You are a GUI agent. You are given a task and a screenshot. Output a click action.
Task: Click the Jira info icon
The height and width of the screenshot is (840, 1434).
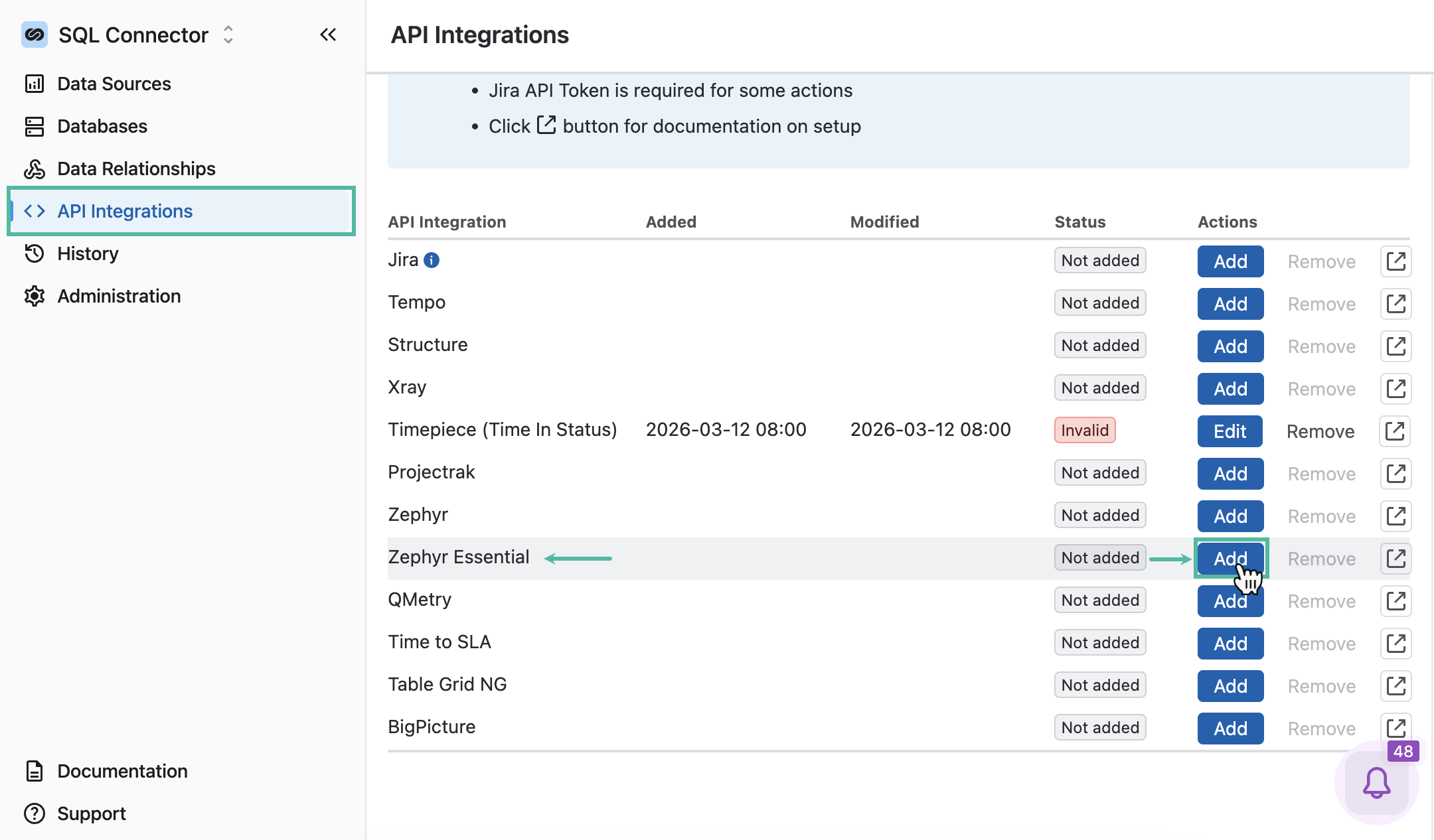(x=432, y=260)
